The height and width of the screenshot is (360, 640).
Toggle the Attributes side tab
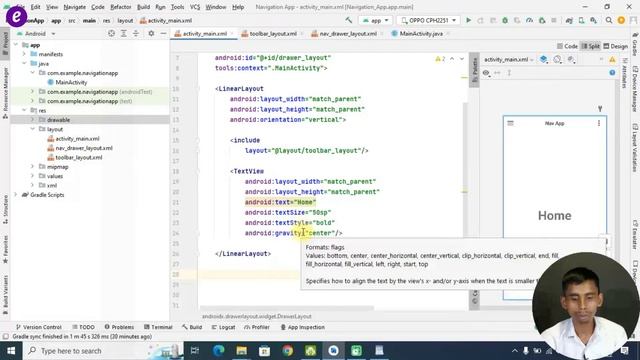(624, 73)
